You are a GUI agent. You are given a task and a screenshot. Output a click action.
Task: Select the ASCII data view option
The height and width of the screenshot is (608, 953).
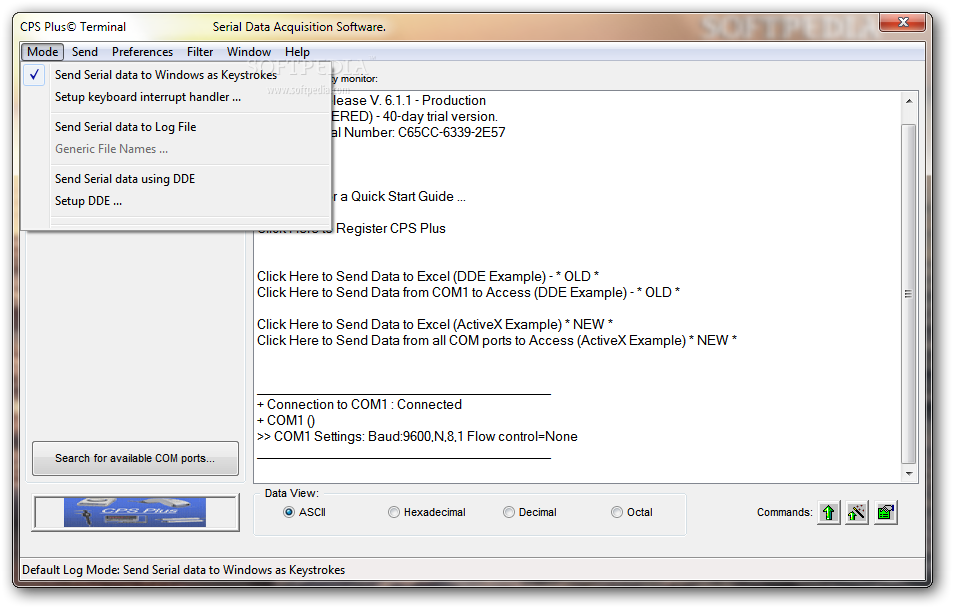pos(304,512)
